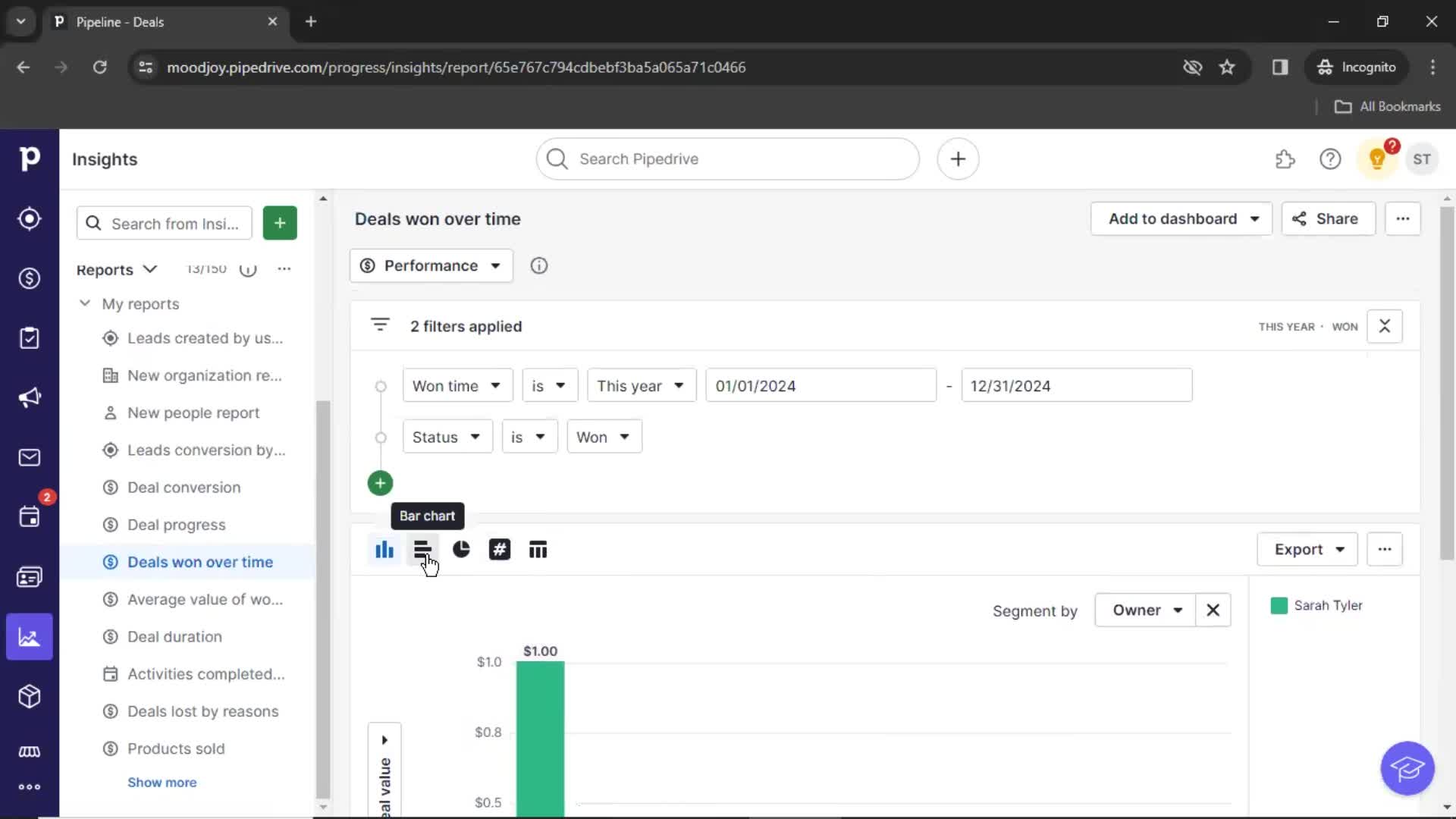Select table view icon
1456x819 pixels.
[538, 550]
